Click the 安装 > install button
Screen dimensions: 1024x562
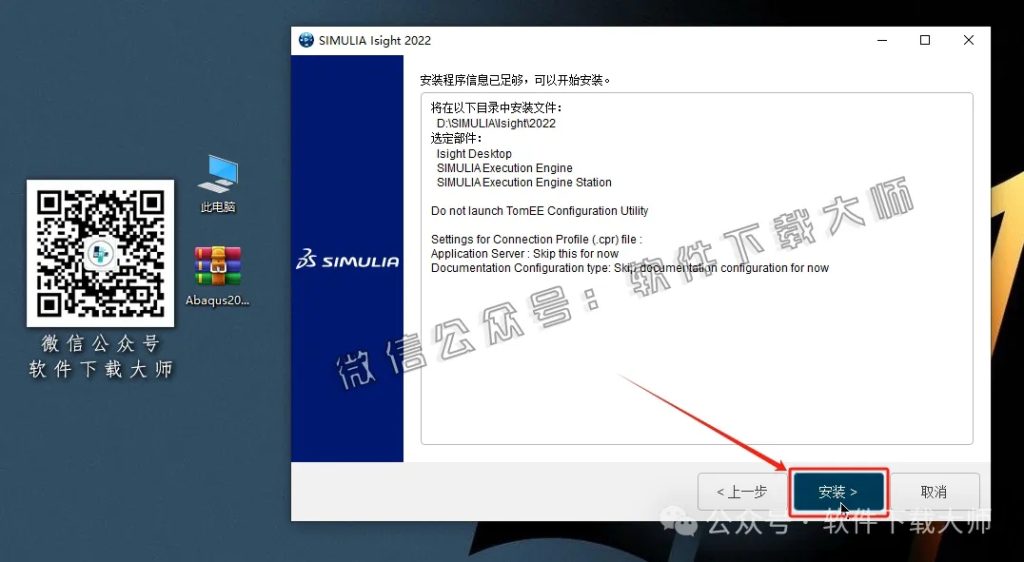pyautogui.click(x=839, y=492)
